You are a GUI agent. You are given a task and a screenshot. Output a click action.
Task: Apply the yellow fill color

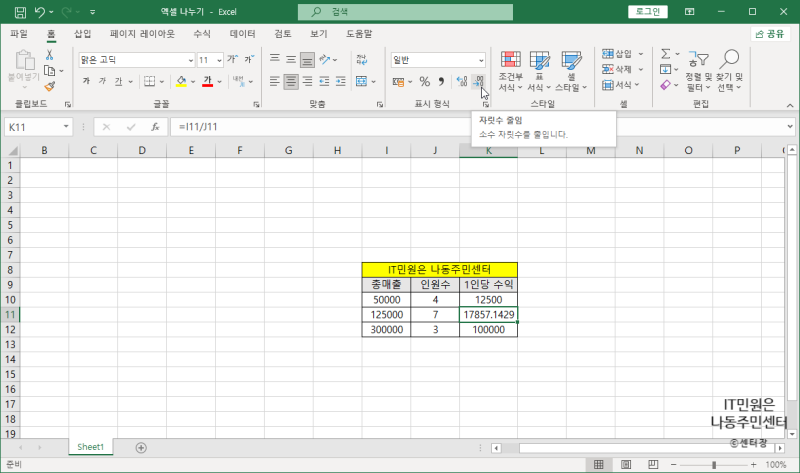pos(181,81)
